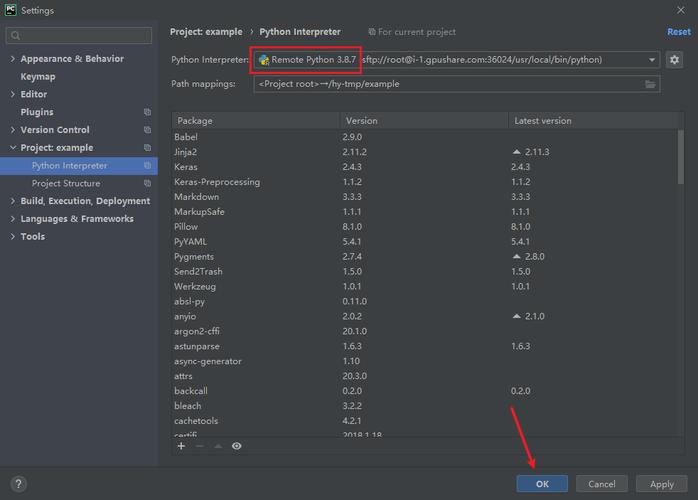This screenshot has height=500, width=698.
Task: Select the Send2Trash package row
Action: pyautogui.click(x=424, y=272)
